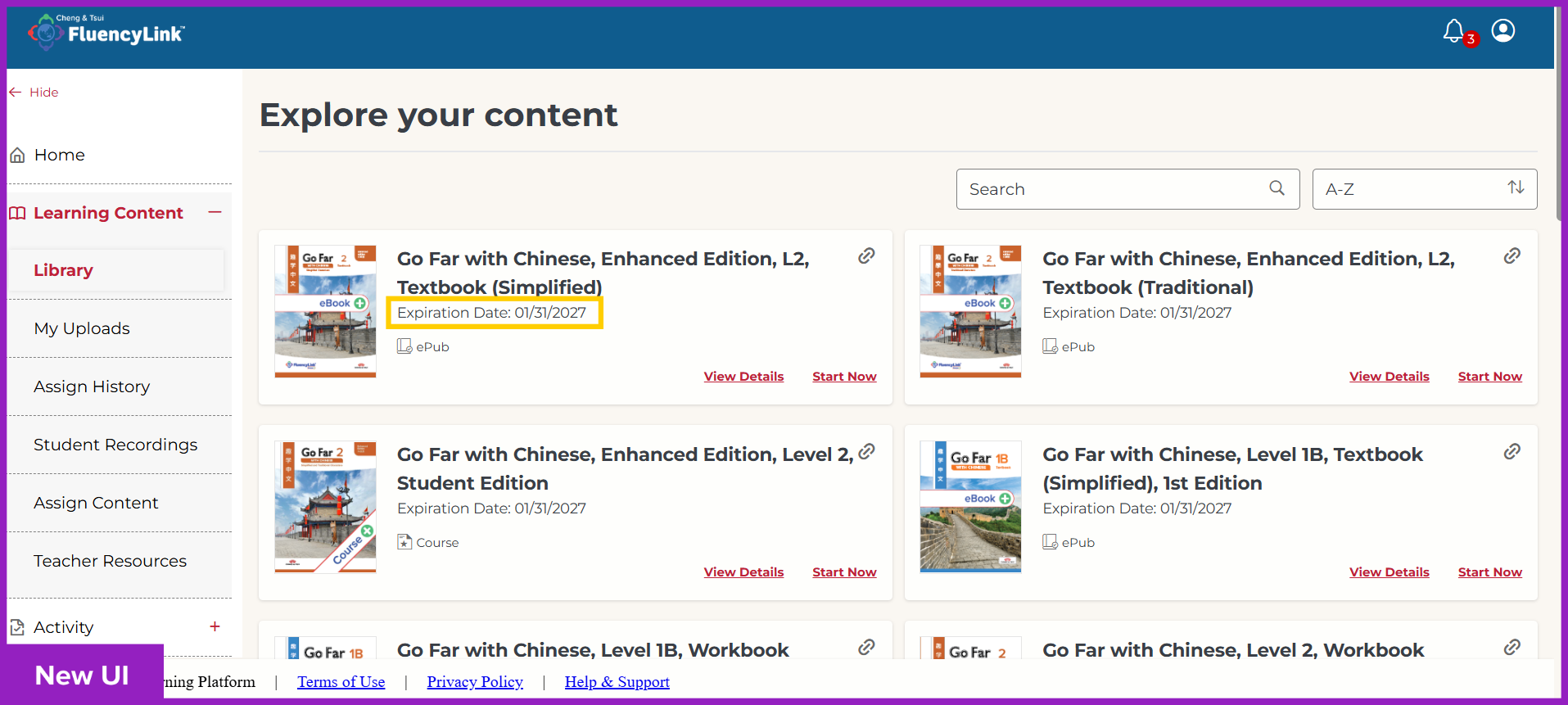This screenshot has height=705, width=1568.
Task: View Details for L2 Textbook (Simplified)
Action: click(743, 377)
